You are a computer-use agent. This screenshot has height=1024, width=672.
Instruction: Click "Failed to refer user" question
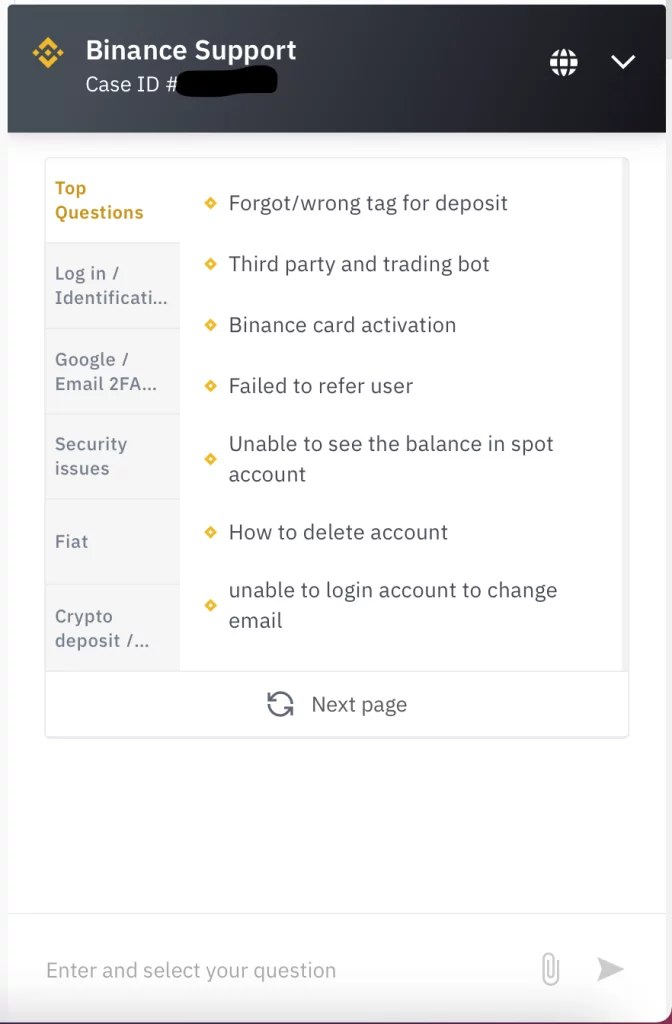pyautogui.click(x=320, y=386)
